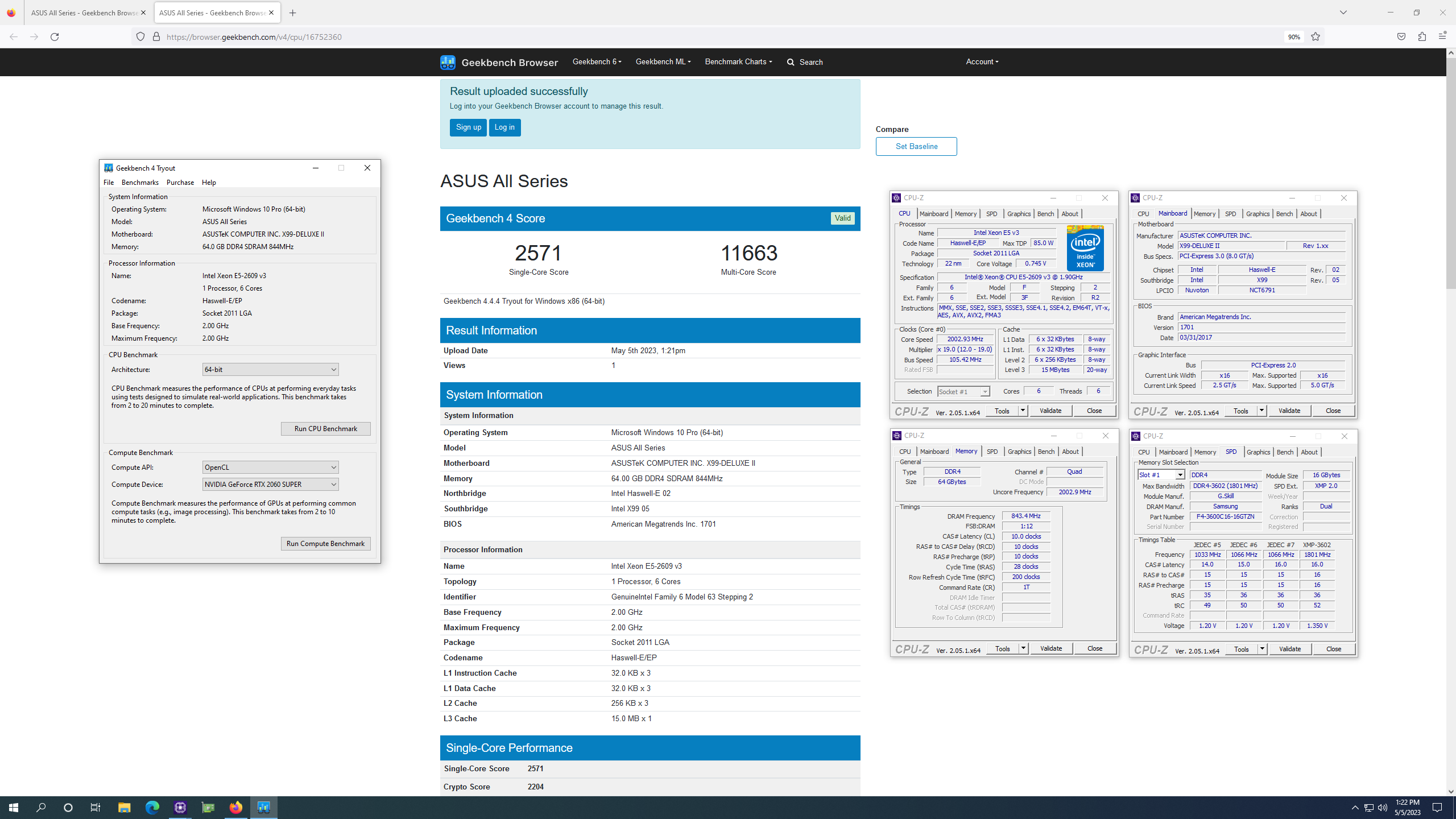Open Firefox application menu icon
This screenshot has width=1456, height=819.
coord(1442,37)
